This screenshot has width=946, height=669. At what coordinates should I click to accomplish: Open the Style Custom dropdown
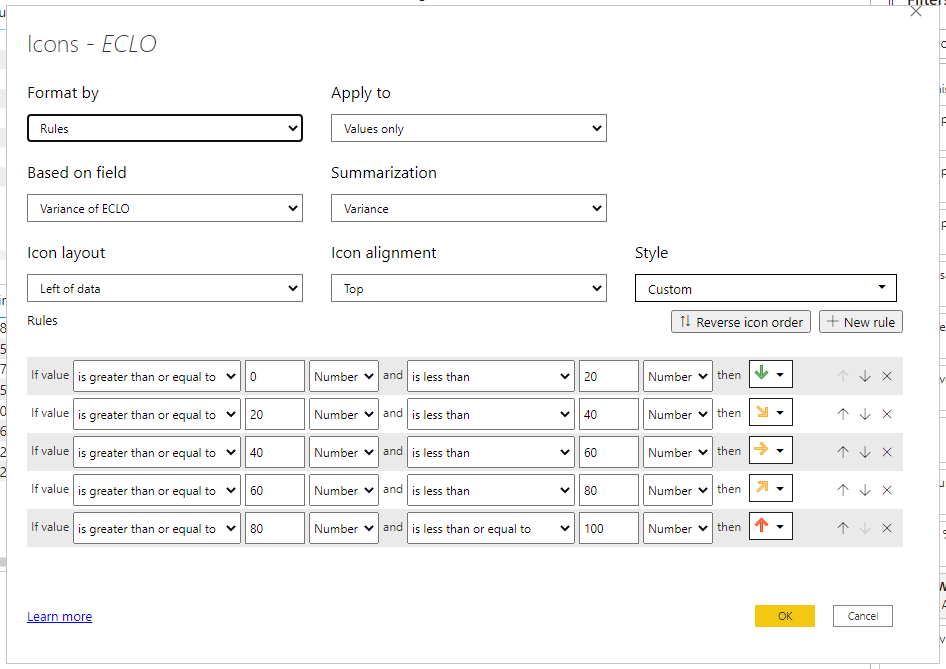(x=766, y=288)
